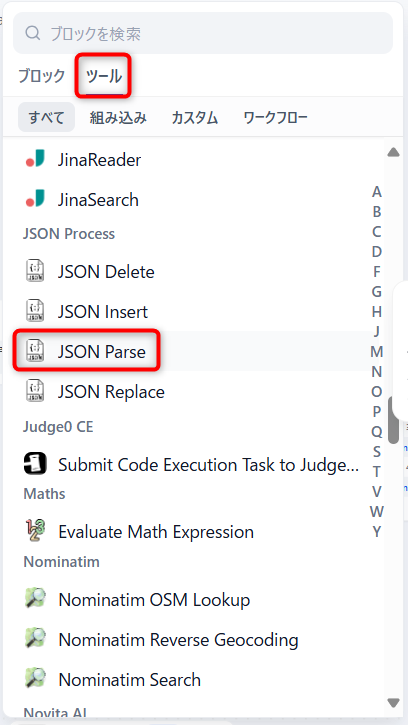Focus the block search field
This screenshot has width=408, height=725.
point(203,33)
